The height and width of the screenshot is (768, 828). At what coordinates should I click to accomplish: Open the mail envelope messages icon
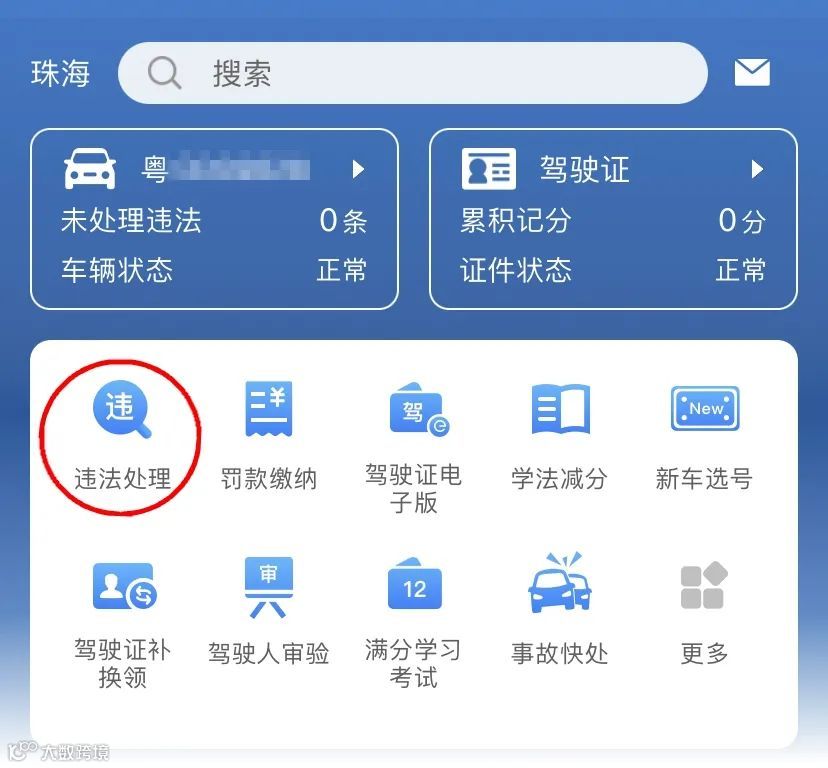tap(752, 72)
